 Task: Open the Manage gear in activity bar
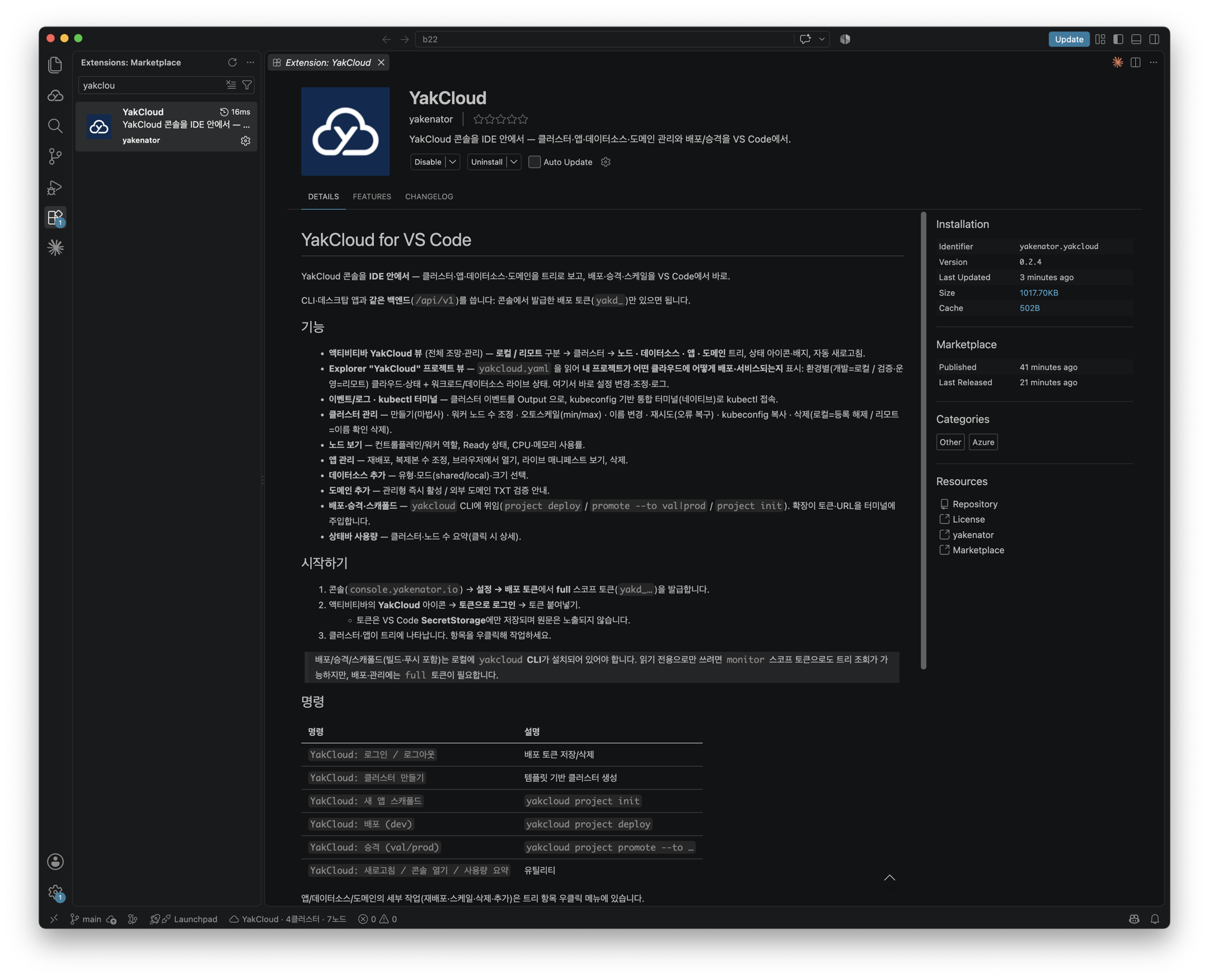coord(55,892)
